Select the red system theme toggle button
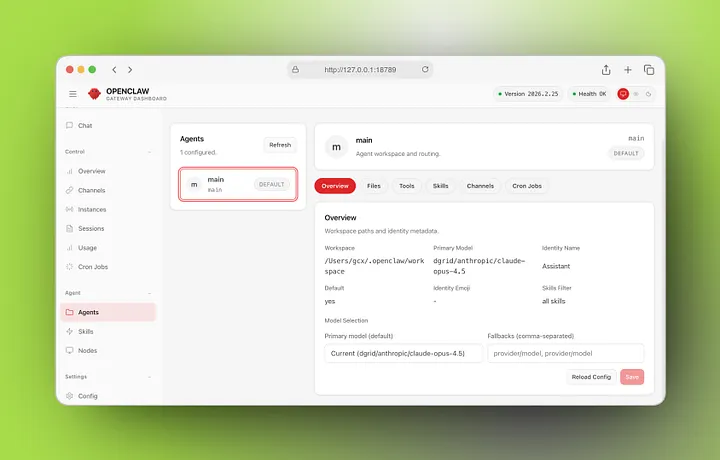 (x=623, y=94)
